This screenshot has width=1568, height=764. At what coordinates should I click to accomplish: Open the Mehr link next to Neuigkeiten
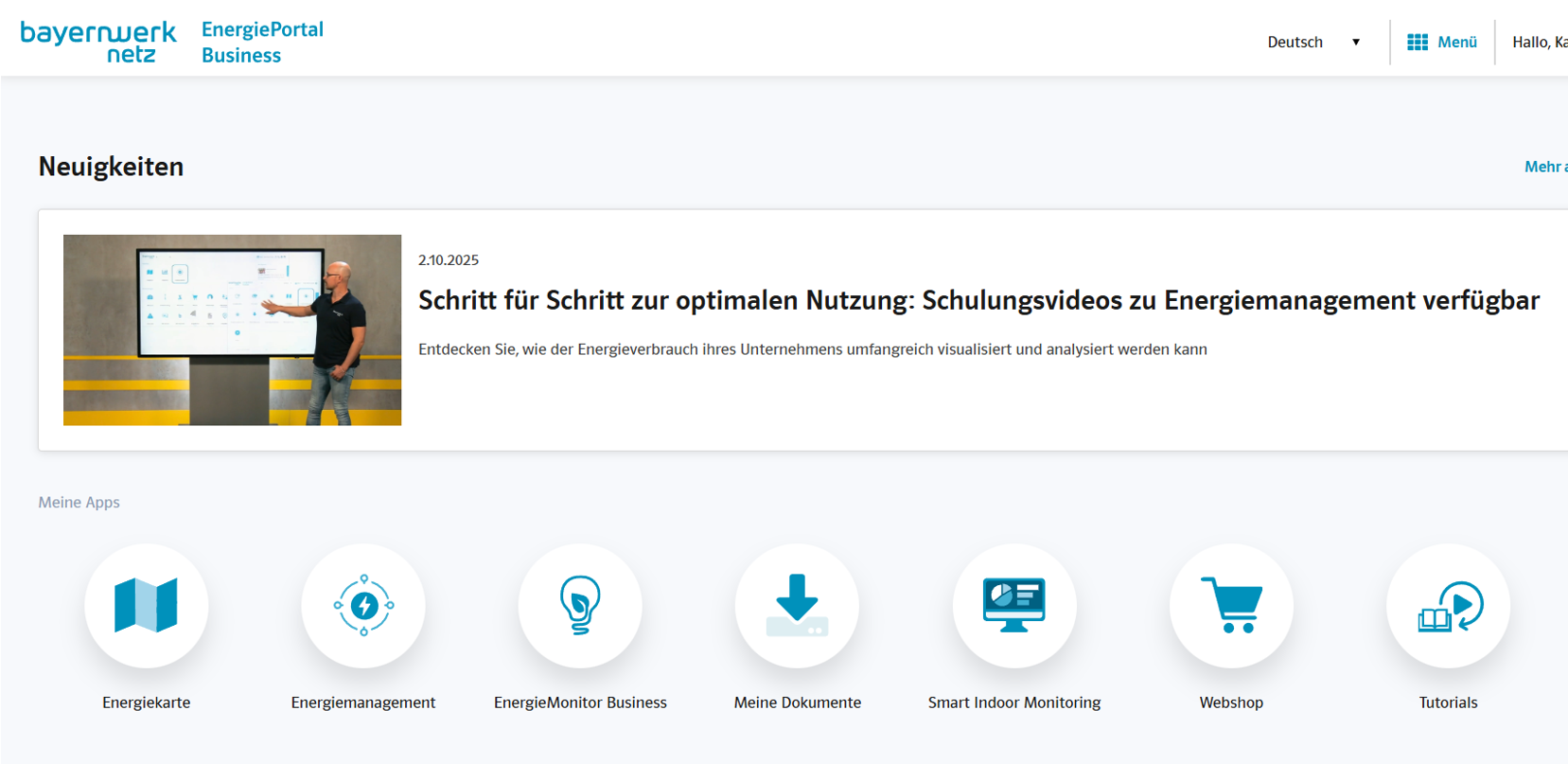coord(1545,167)
